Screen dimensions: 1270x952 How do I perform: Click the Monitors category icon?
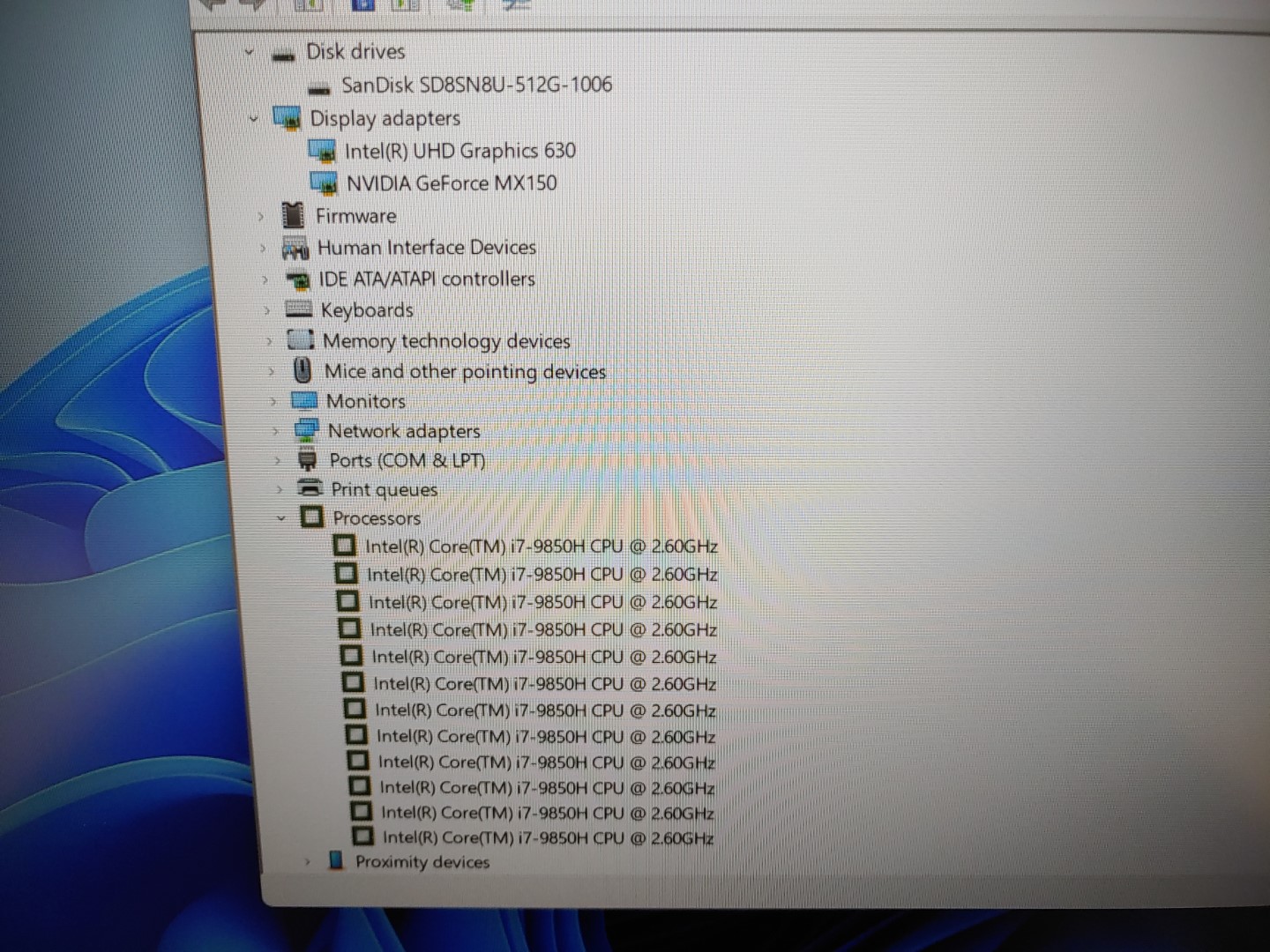(304, 401)
